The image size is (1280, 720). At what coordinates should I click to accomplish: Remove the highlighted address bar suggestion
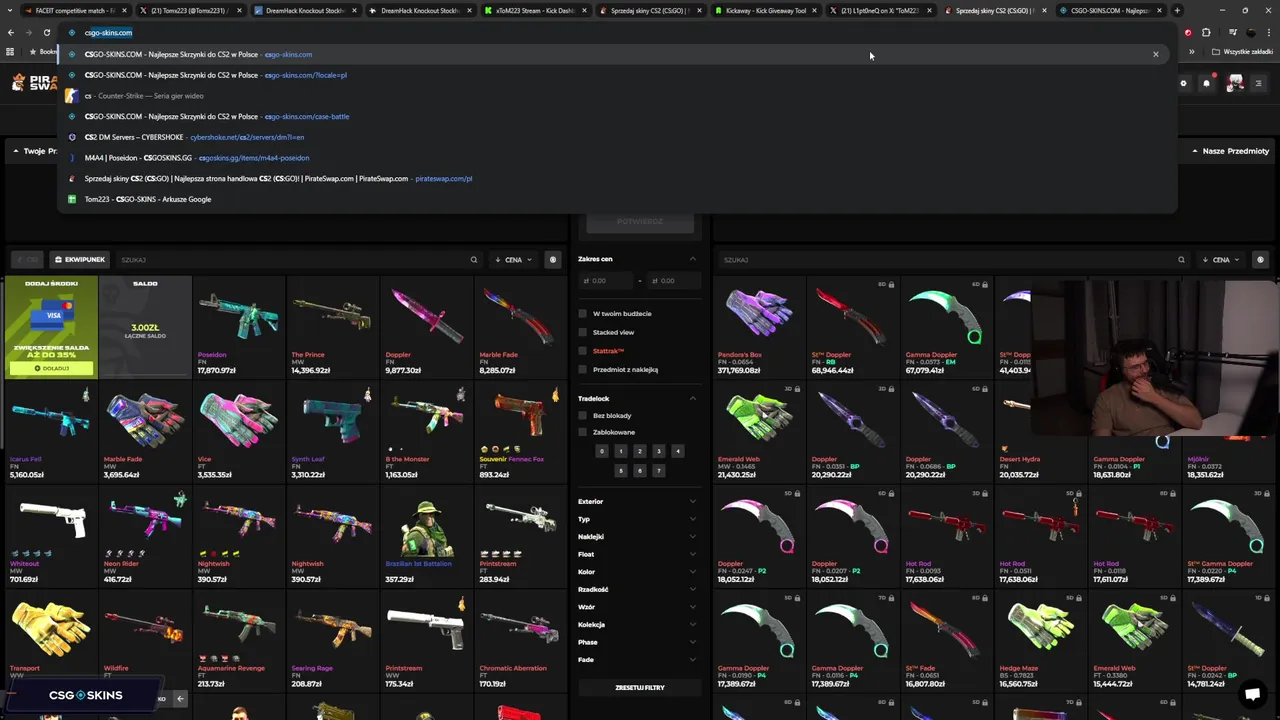[x=1156, y=54]
